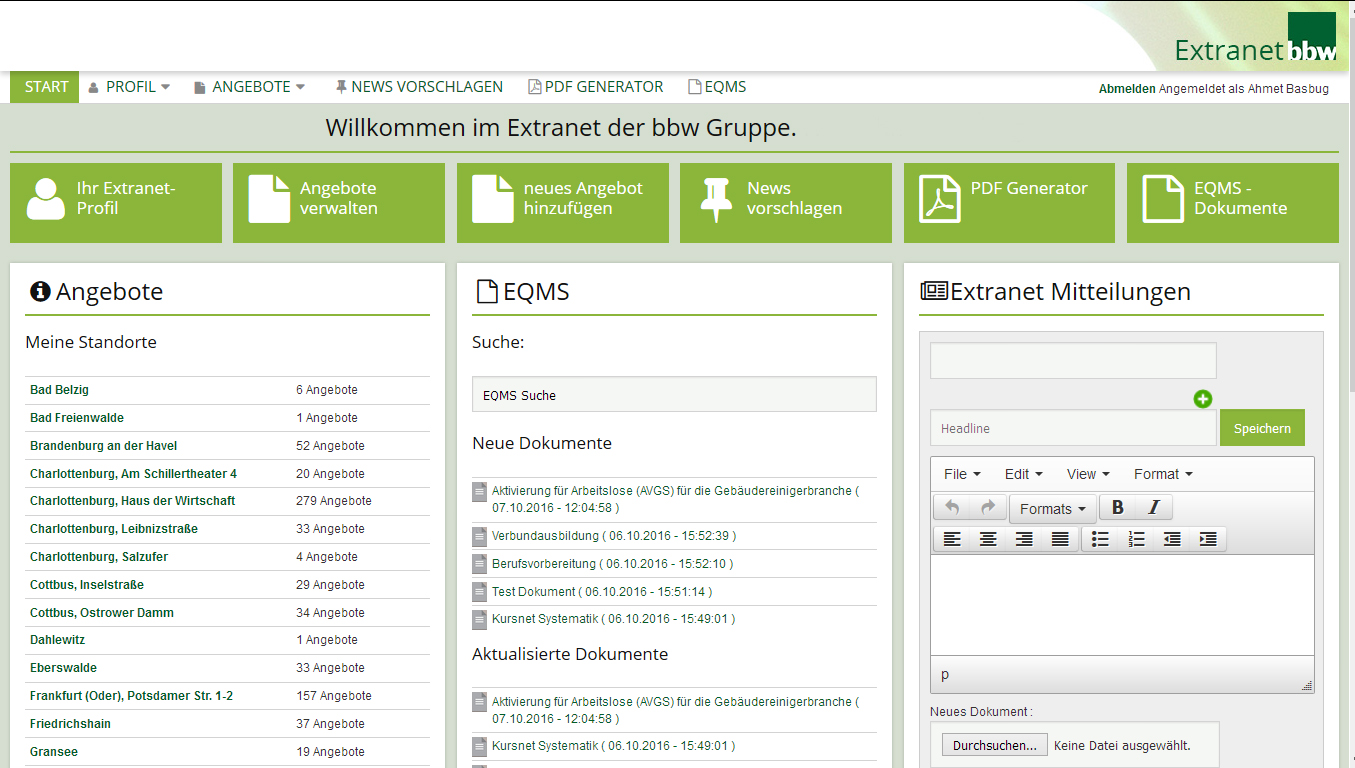The height and width of the screenshot is (768, 1355).
Task: Click the document icon beside Verbundausbildung
Action: (x=479, y=537)
